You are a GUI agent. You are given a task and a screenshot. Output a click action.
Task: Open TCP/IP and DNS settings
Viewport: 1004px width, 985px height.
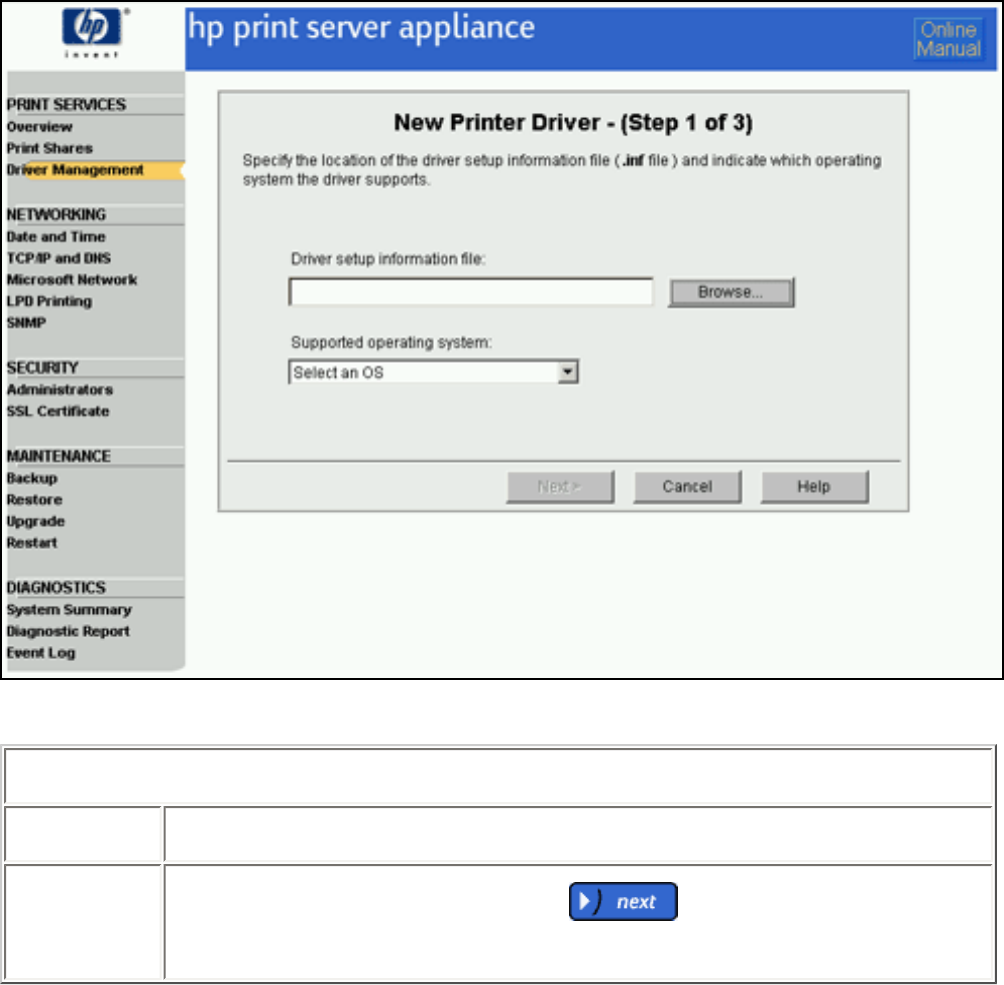[x=59, y=258]
